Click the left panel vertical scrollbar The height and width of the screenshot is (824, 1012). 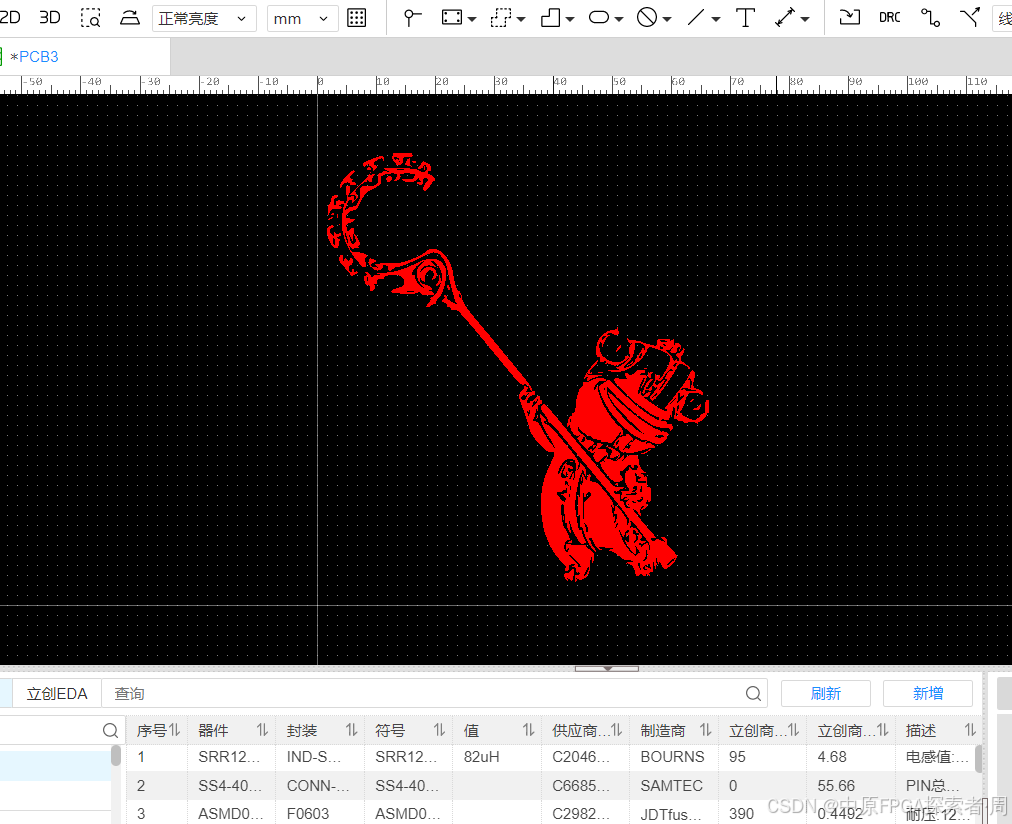116,756
